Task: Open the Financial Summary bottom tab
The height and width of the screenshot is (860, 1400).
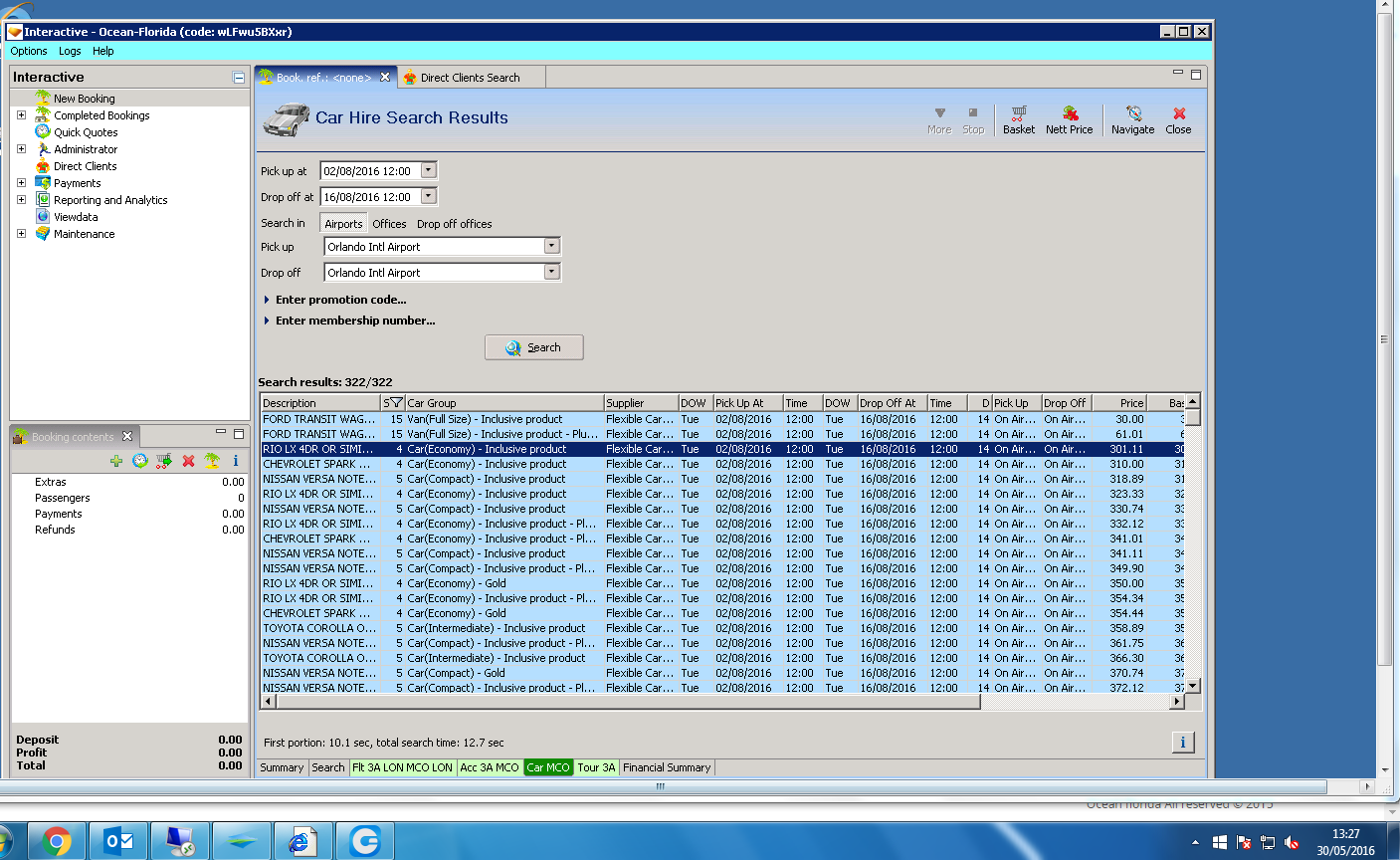Action: (667, 767)
